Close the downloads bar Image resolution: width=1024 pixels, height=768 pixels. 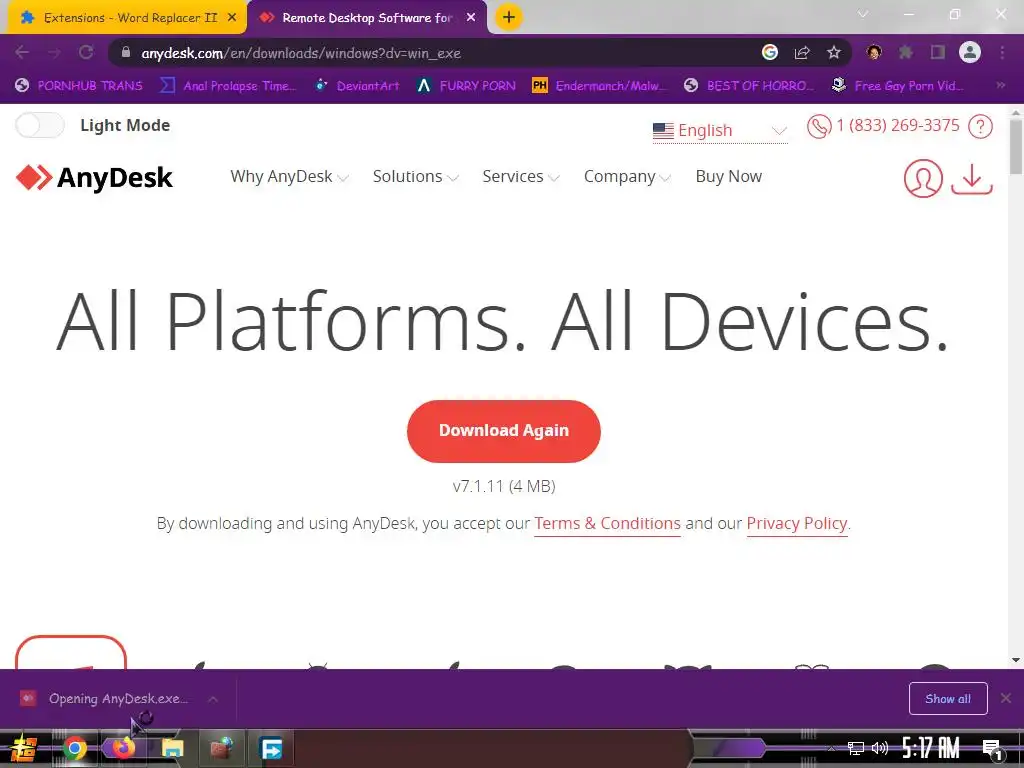(x=1006, y=699)
